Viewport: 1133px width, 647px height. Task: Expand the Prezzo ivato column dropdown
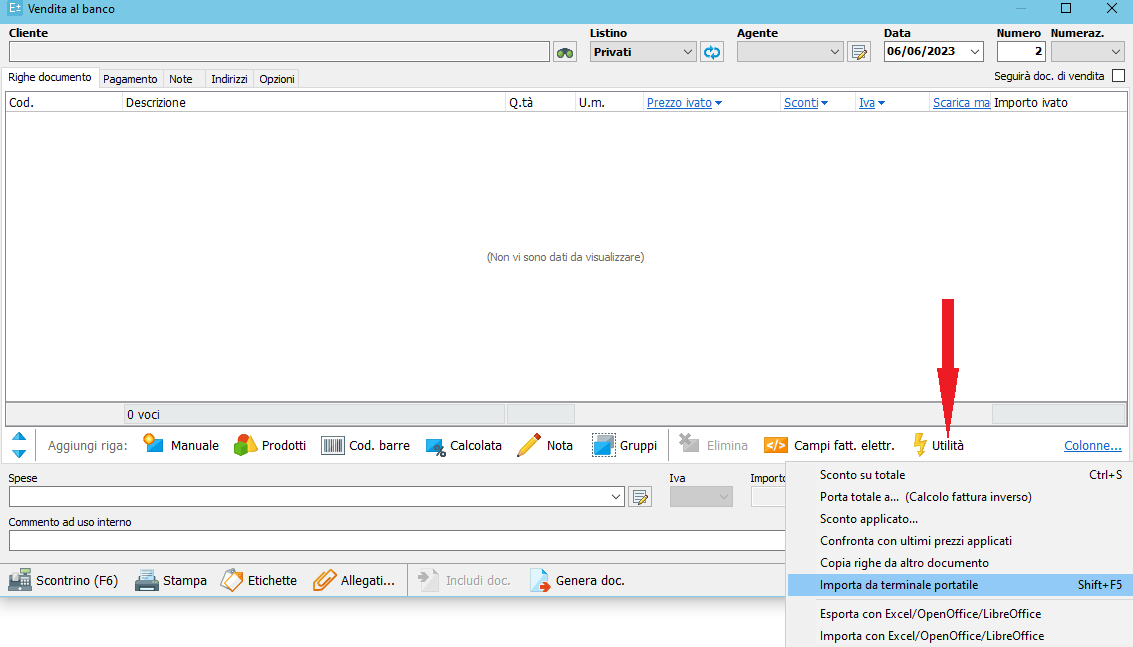pyautogui.click(x=718, y=103)
